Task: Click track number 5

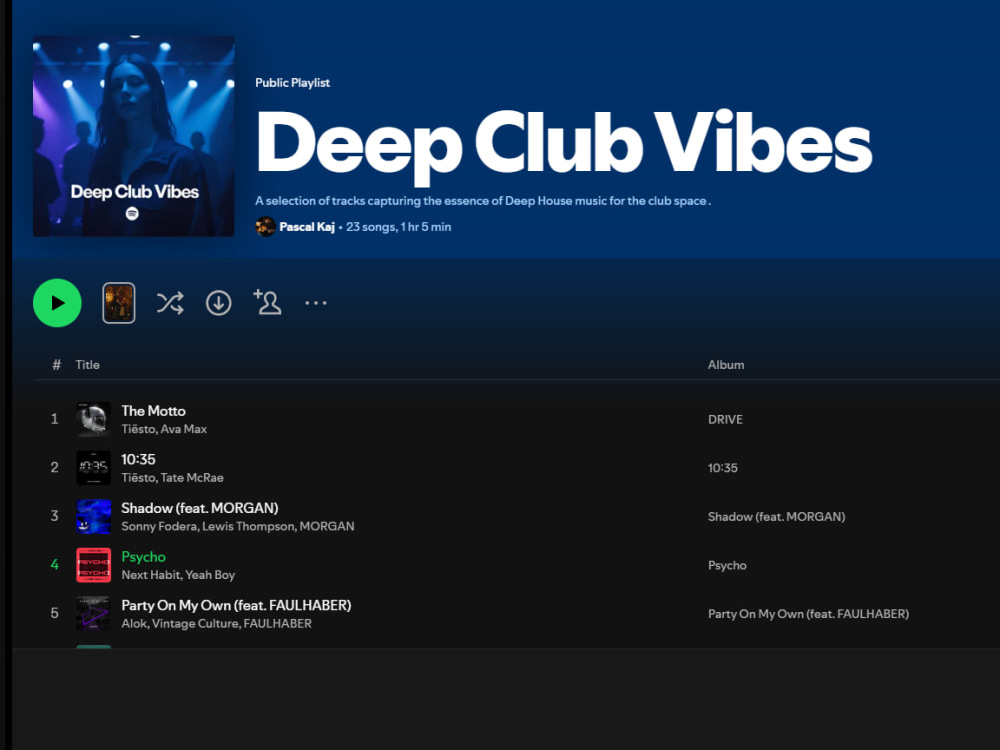Action: pos(54,613)
